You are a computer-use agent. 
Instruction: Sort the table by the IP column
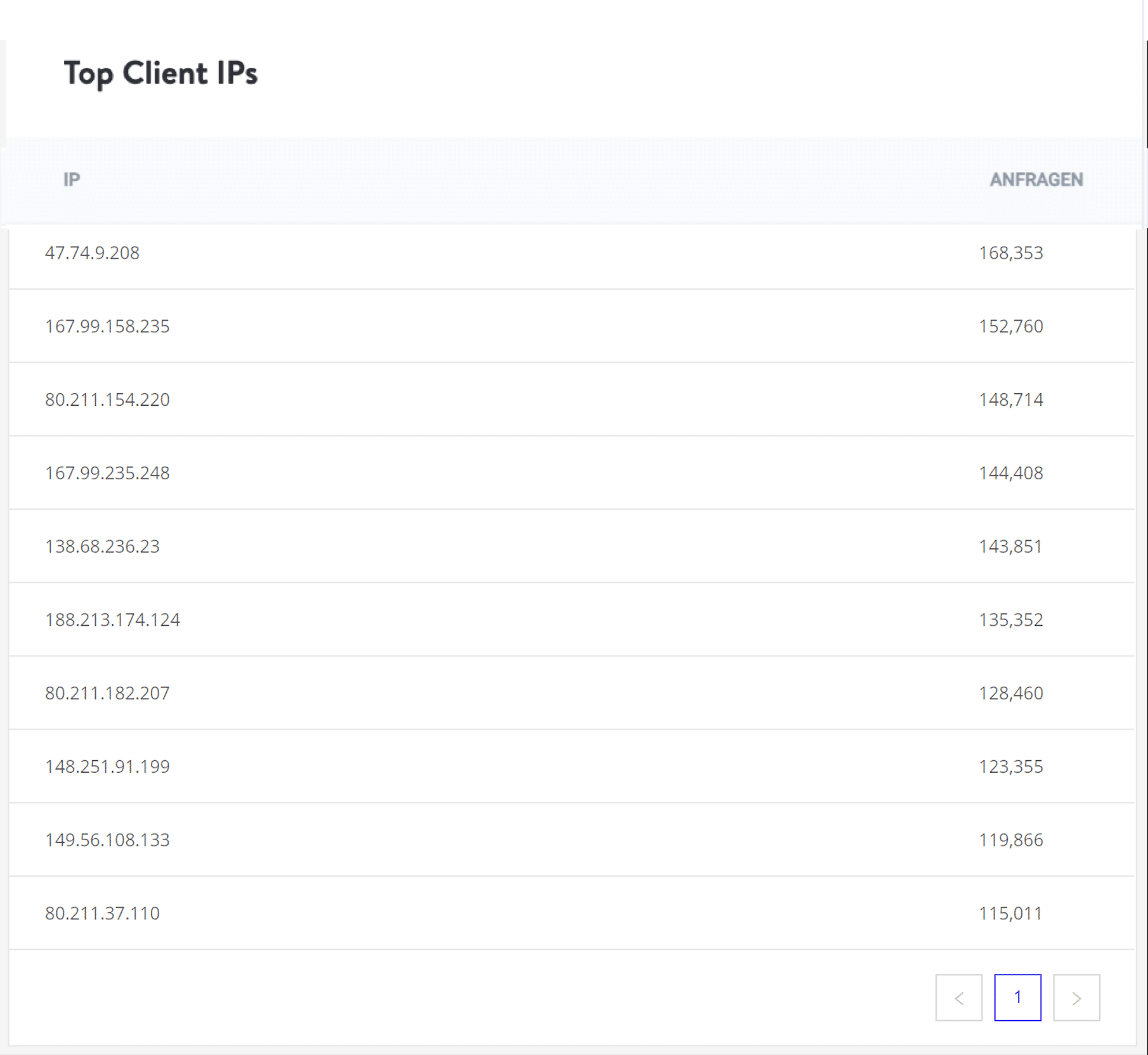72,179
